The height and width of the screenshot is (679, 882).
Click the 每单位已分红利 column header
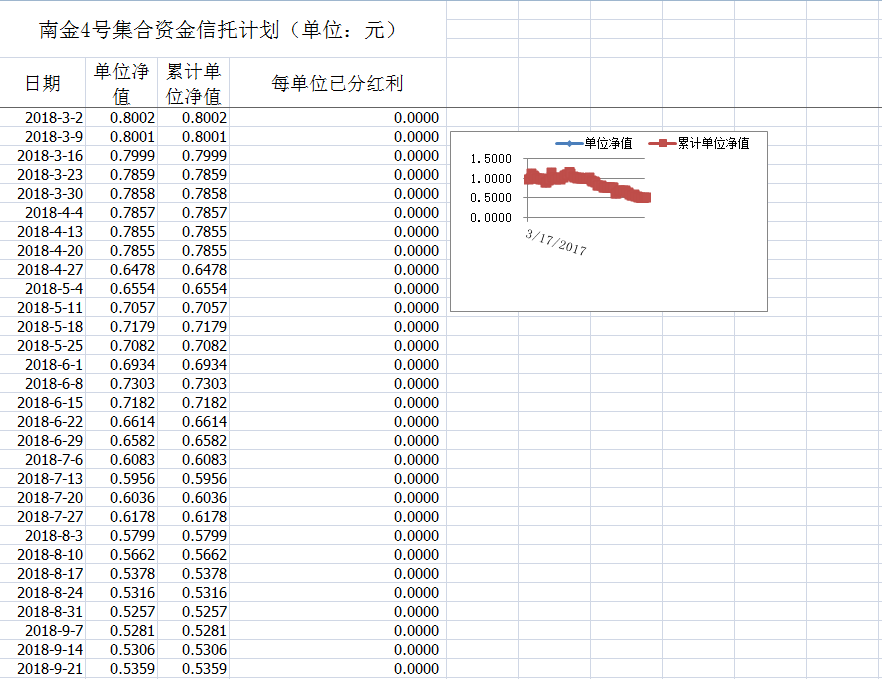pos(338,83)
